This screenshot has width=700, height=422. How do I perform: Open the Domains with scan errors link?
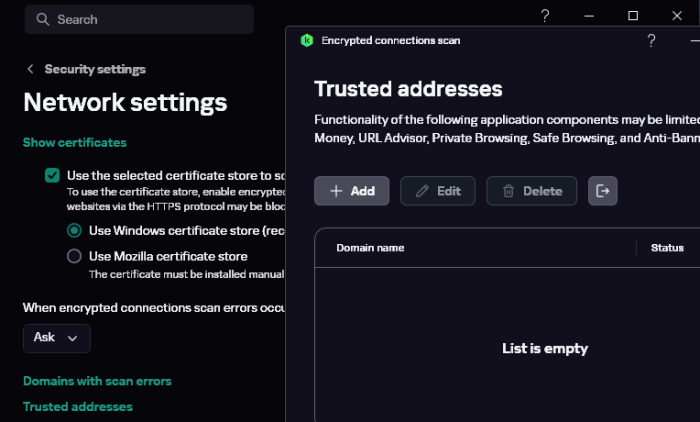[x=97, y=381]
